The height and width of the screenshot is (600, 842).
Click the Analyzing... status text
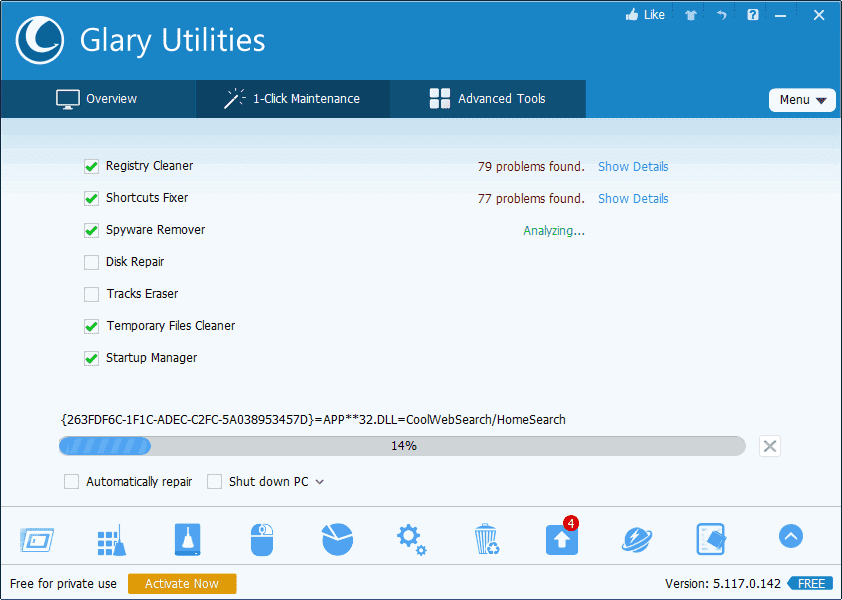tap(554, 231)
